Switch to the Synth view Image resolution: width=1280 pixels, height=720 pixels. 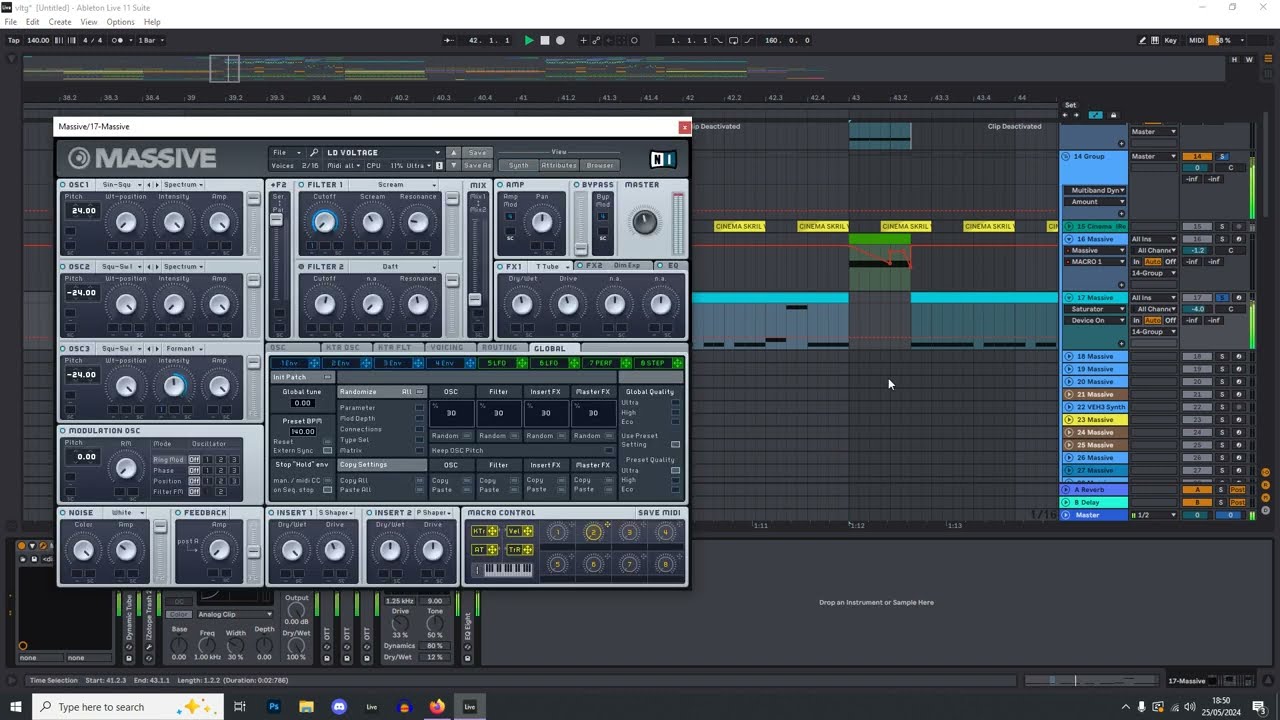[519, 165]
